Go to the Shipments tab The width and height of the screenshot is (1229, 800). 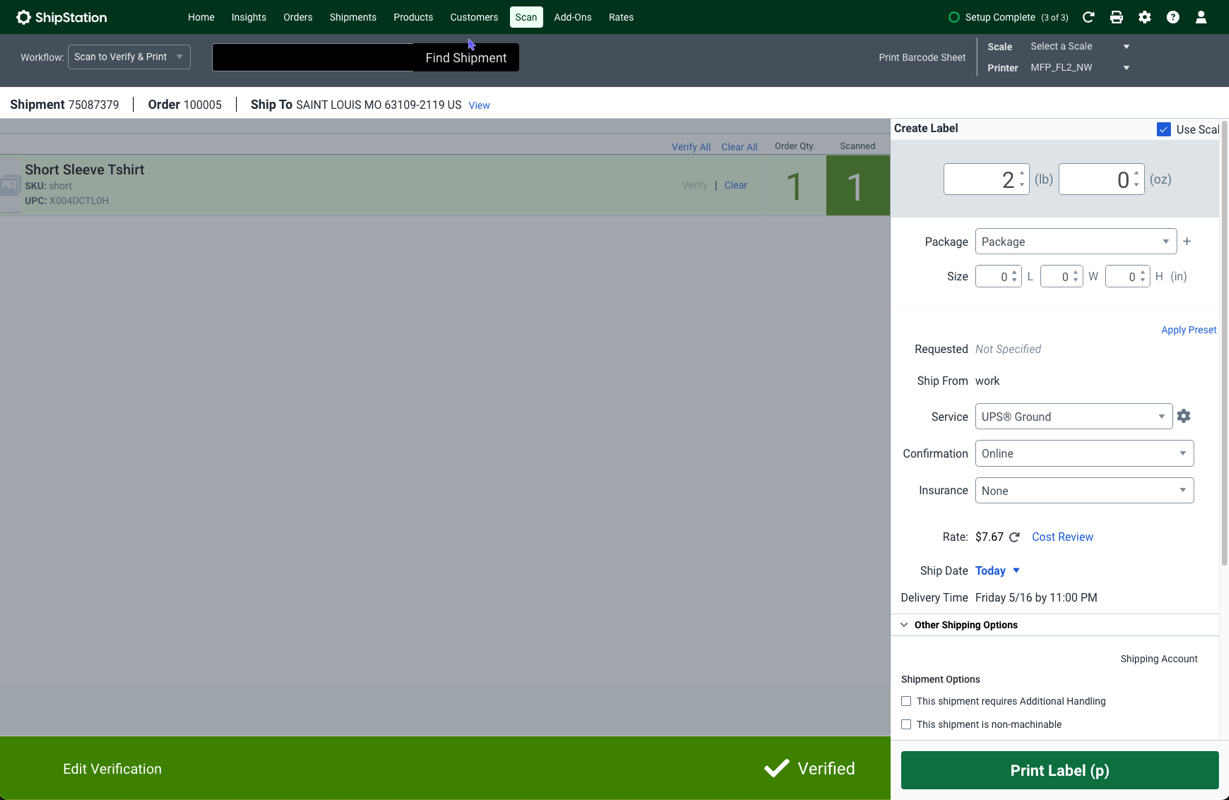pyautogui.click(x=352, y=17)
